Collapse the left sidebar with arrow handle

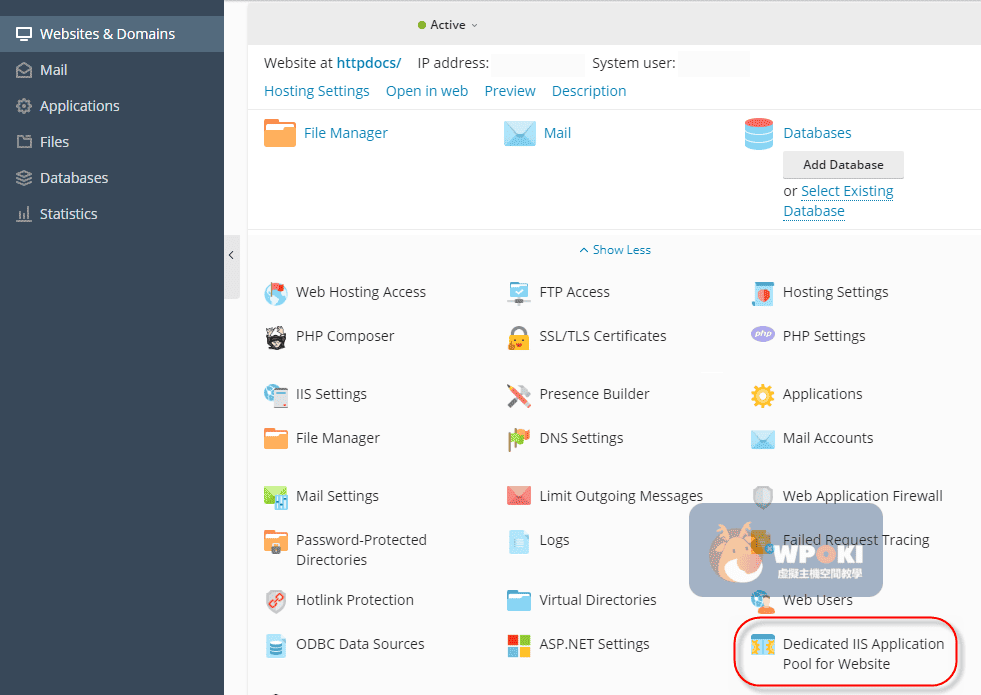231,256
